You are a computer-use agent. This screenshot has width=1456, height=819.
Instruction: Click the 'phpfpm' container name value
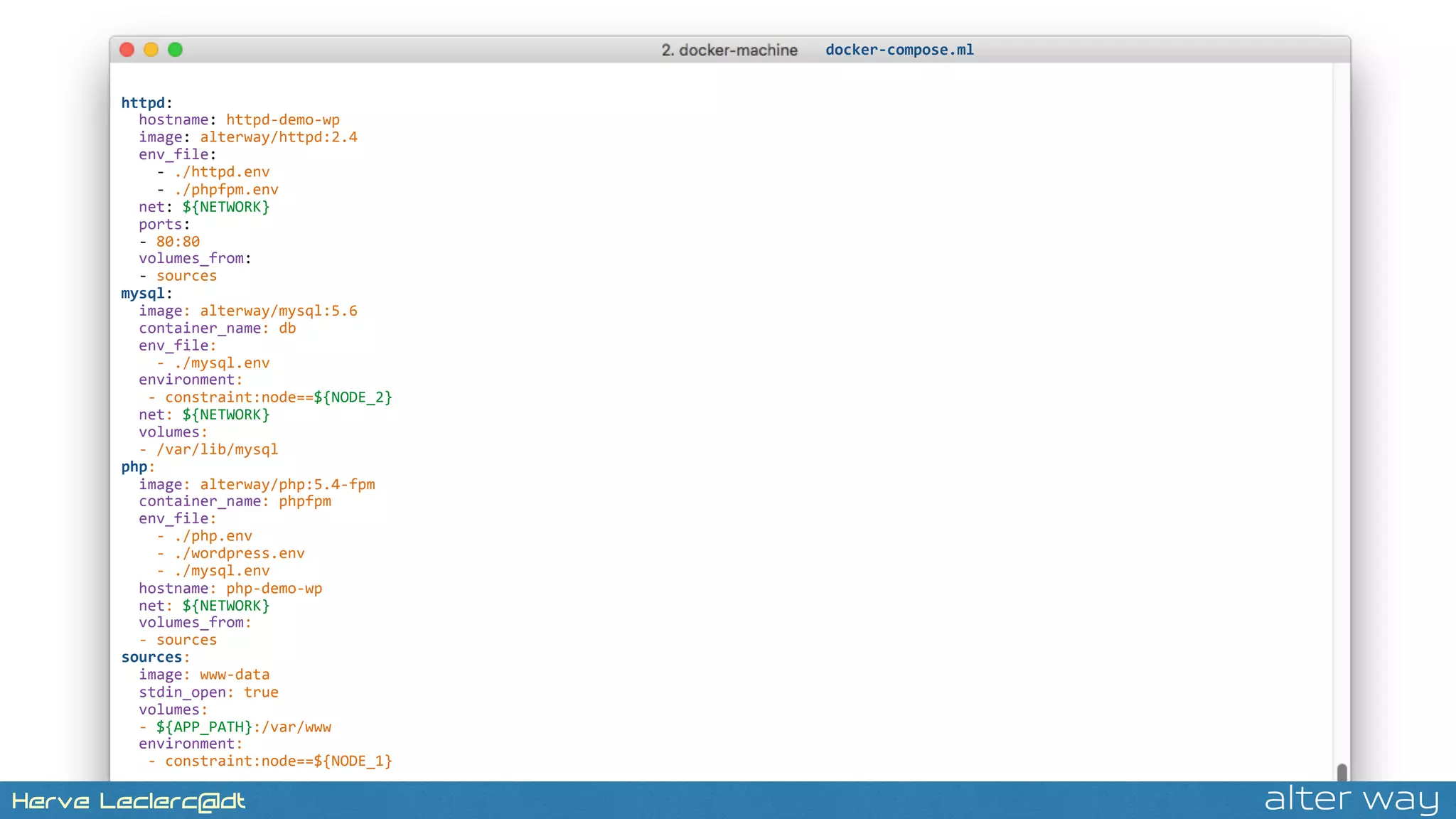pos(305,501)
